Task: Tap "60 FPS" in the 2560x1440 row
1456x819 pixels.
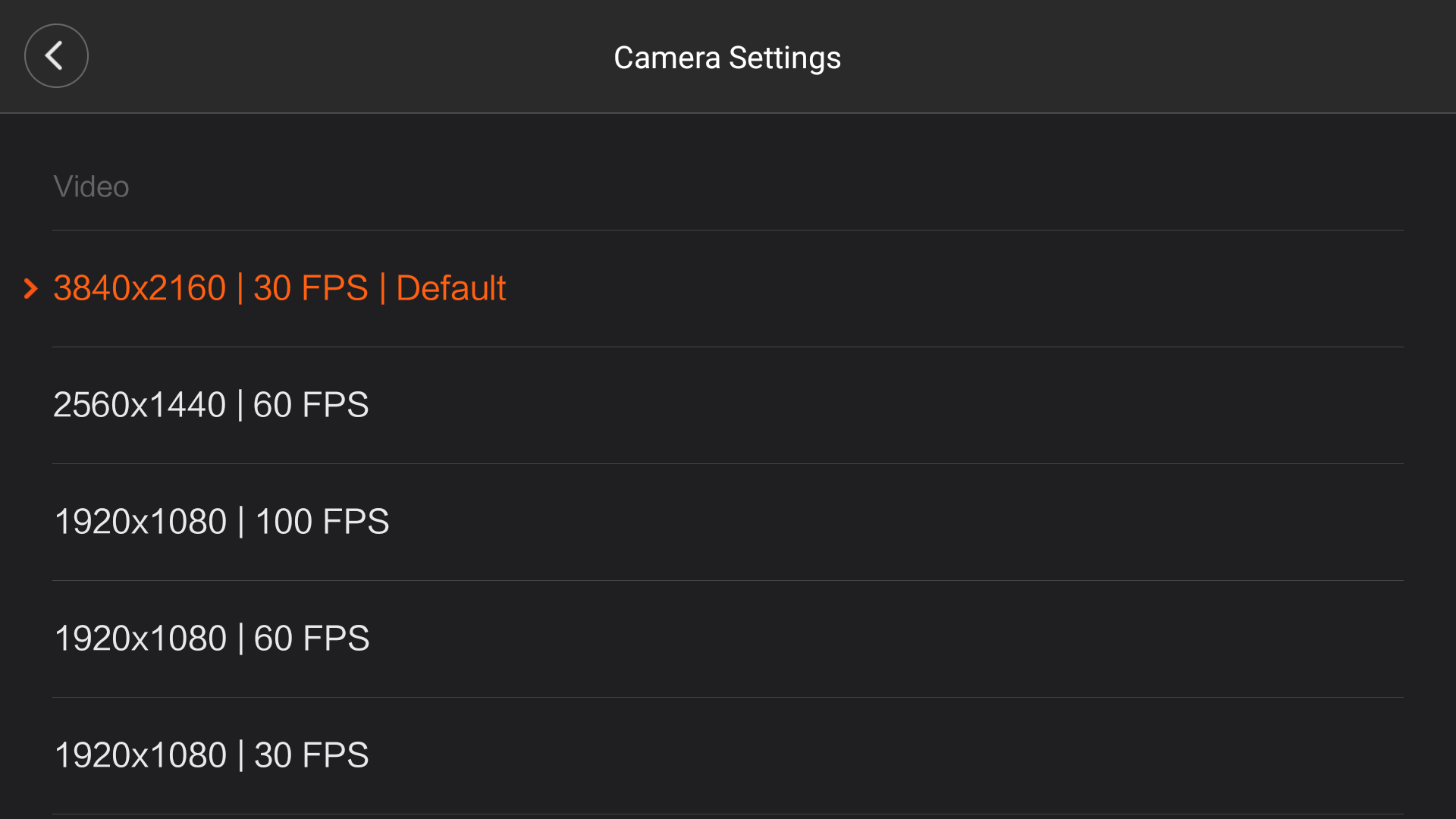Action: (x=311, y=405)
